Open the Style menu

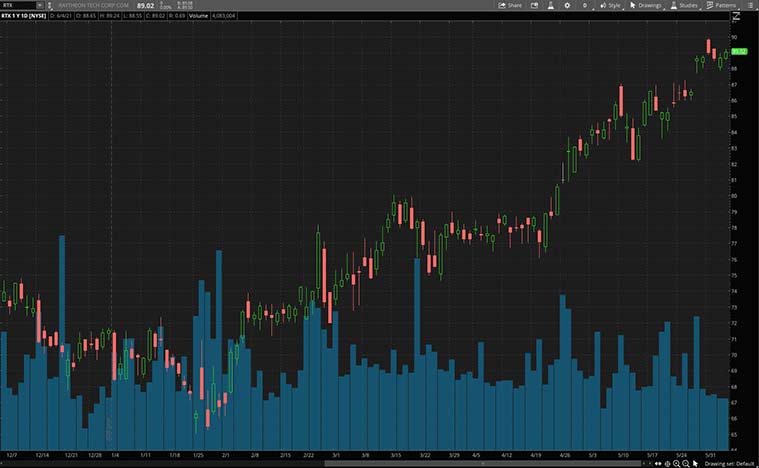(x=610, y=5)
